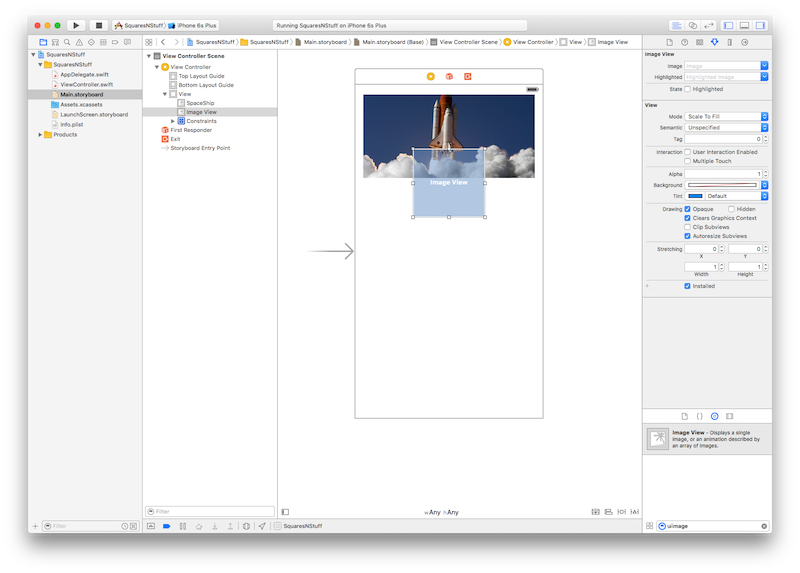Open the Tint Default dropdown
This screenshot has width=800, height=573.
tap(736, 196)
